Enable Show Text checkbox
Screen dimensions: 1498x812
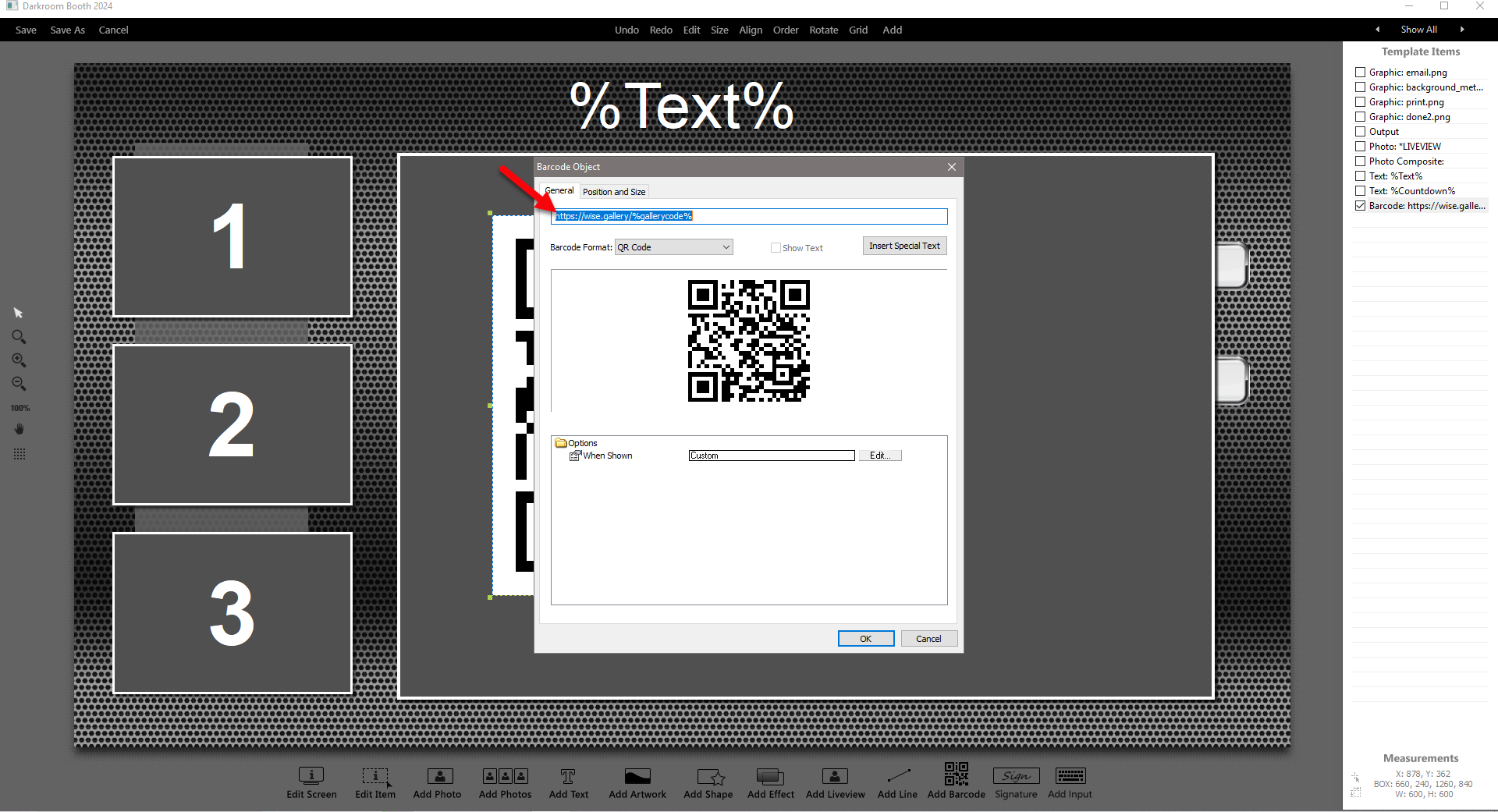tap(776, 248)
